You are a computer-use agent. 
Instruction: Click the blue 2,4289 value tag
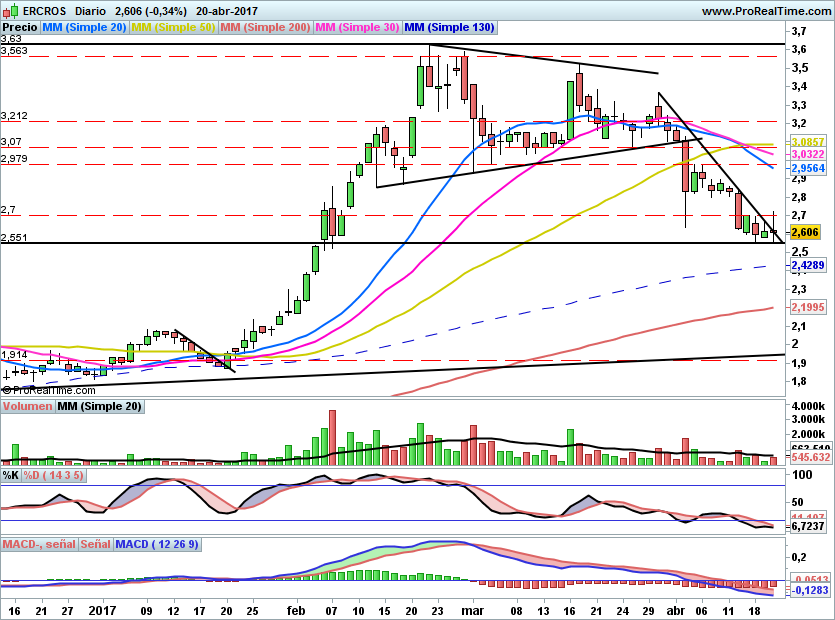click(807, 265)
